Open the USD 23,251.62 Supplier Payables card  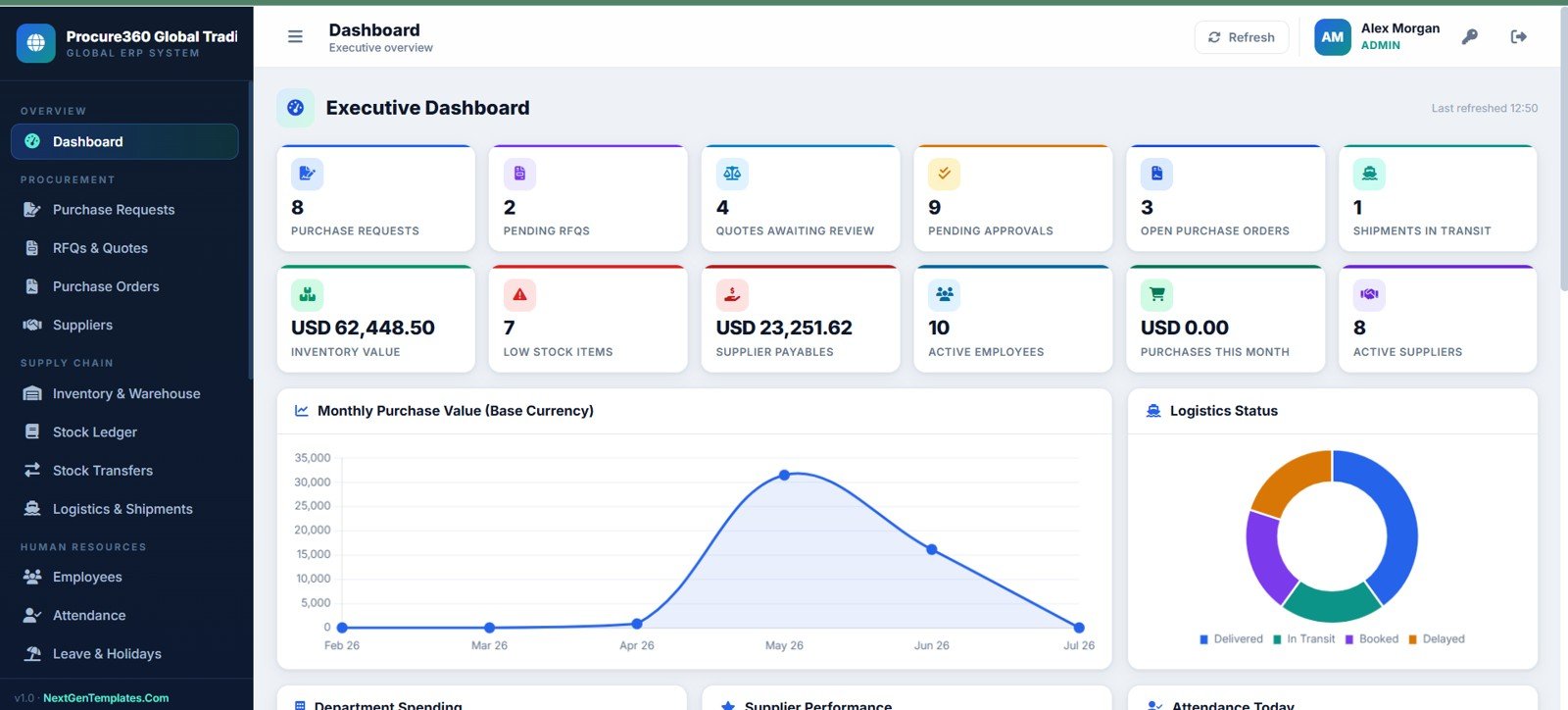coord(801,319)
